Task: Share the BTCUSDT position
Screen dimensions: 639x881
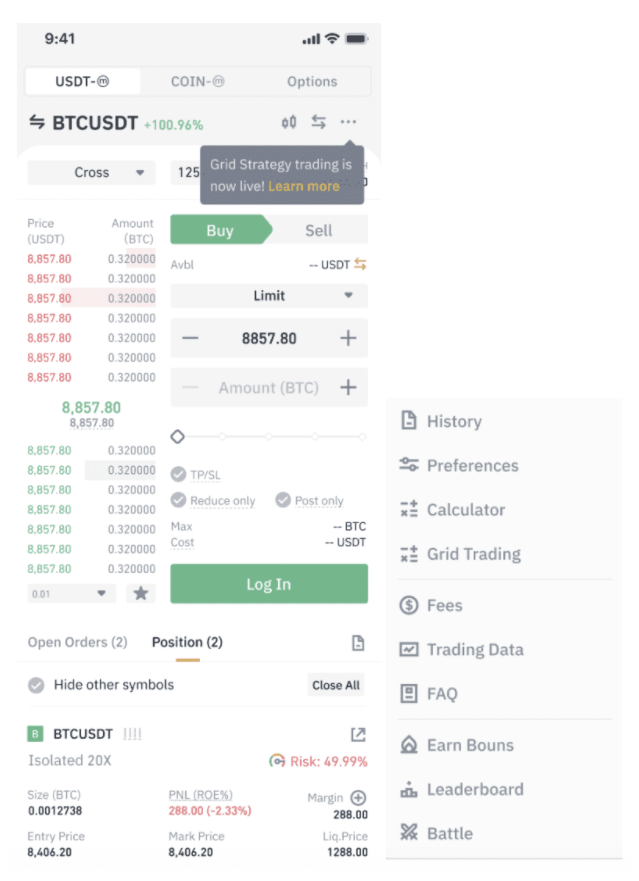Action: (x=358, y=734)
